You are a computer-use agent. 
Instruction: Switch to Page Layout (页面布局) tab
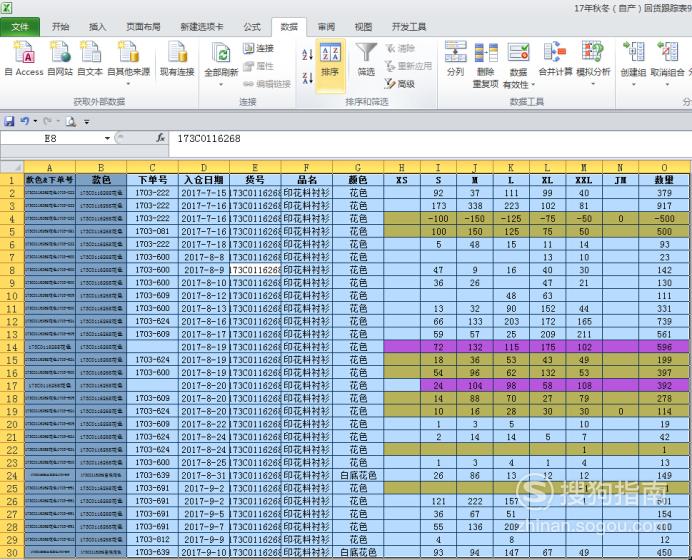click(143, 27)
